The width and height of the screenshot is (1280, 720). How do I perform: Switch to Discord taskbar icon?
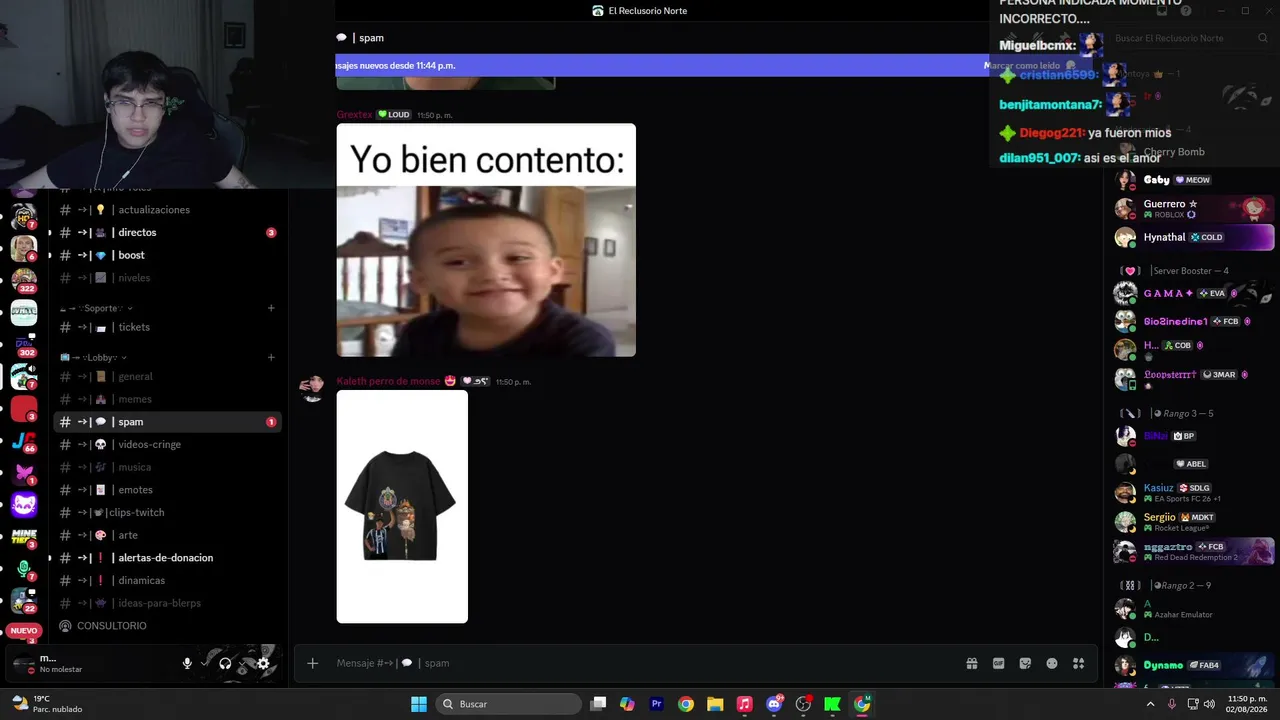pyautogui.click(x=774, y=704)
